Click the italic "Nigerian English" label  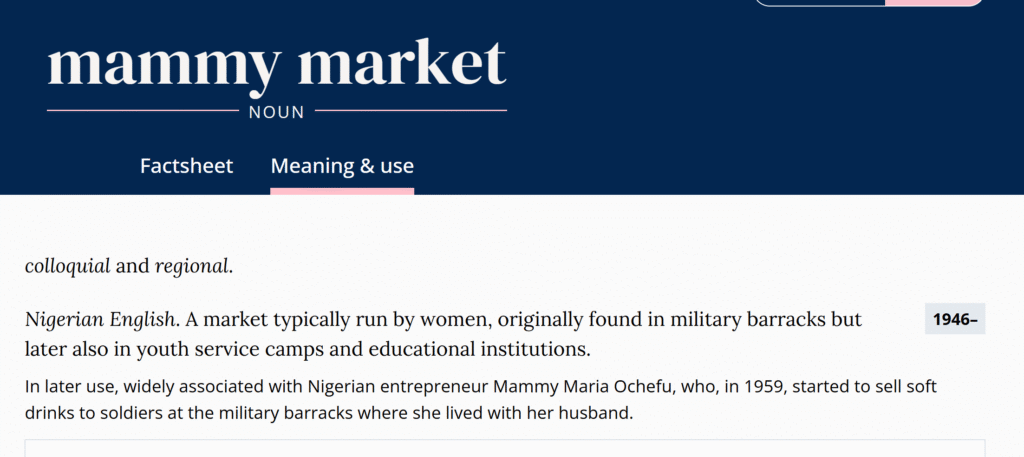point(101,320)
